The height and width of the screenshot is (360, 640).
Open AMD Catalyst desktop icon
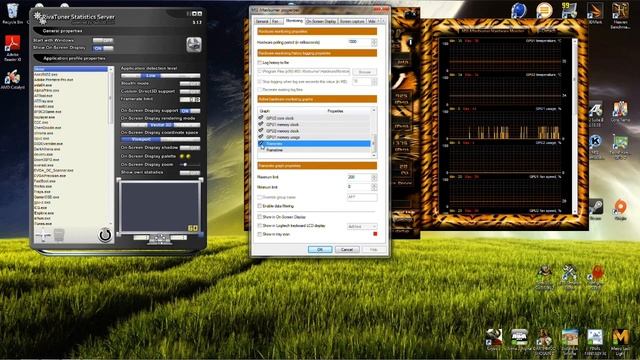pyautogui.click(x=13, y=80)
